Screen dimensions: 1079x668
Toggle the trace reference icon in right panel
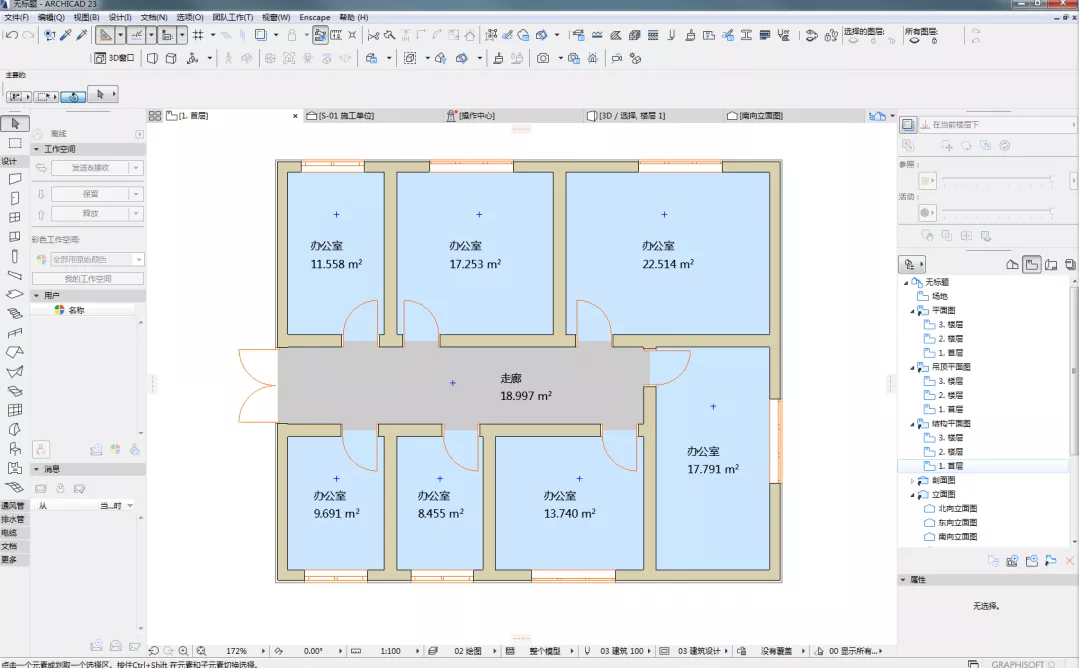(908, 125)
